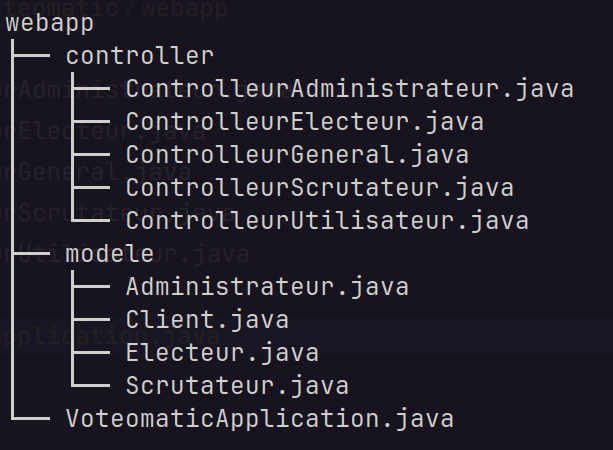Screen dimensions: 613x450
Task: Open ControlleurGeneral.java file
Action: pos(297,155)
